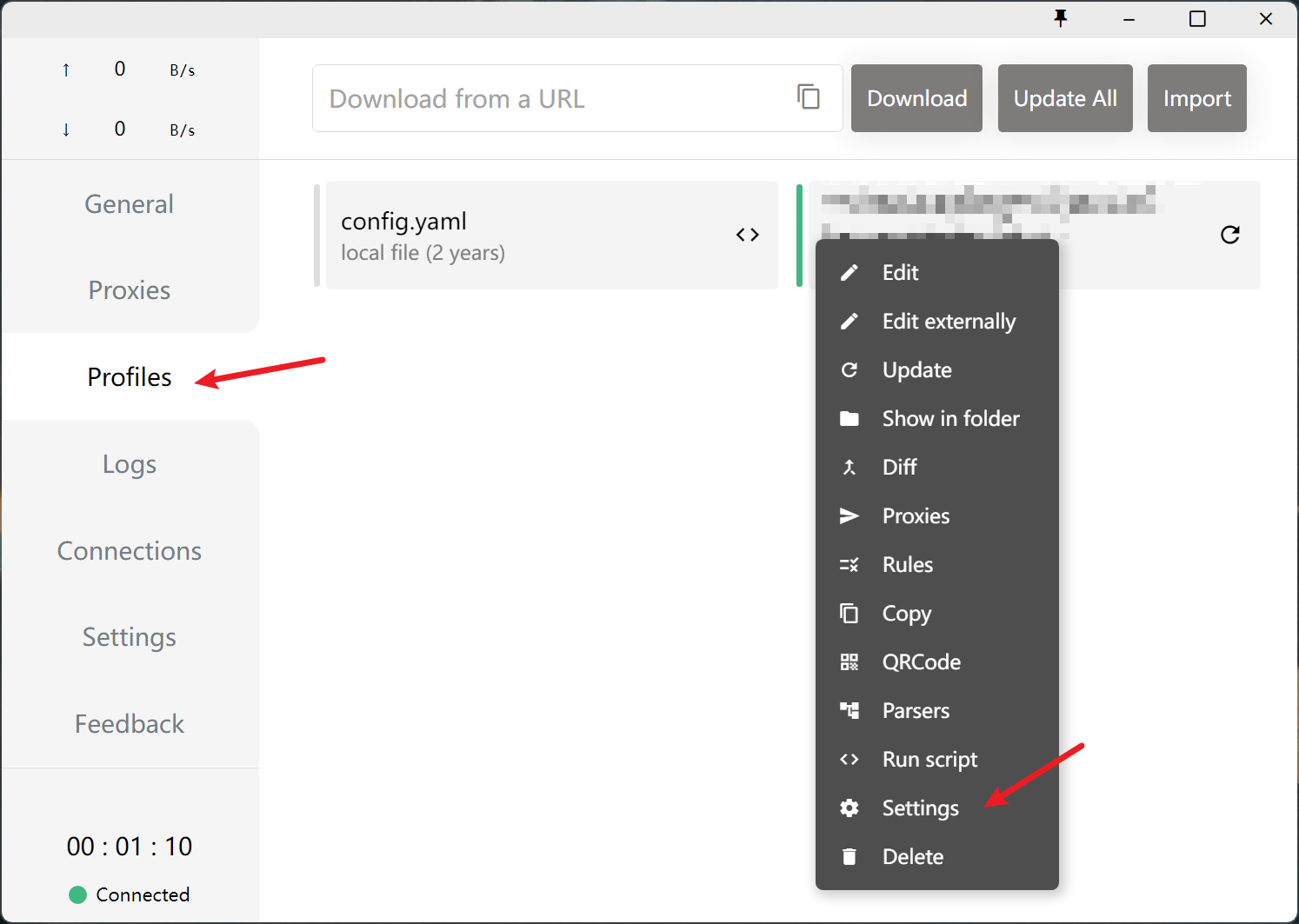Screen dimensions: 1299x924
Task: Click the pin window icon in title bar
Action: 1060,18
